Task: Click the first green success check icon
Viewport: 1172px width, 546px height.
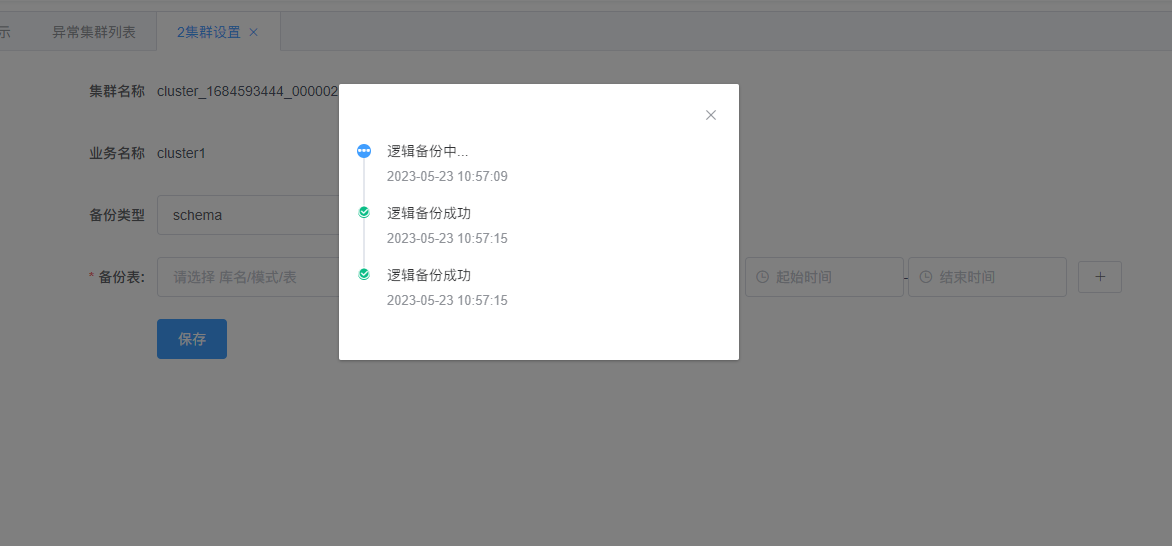Action: (x=364, y=213)
